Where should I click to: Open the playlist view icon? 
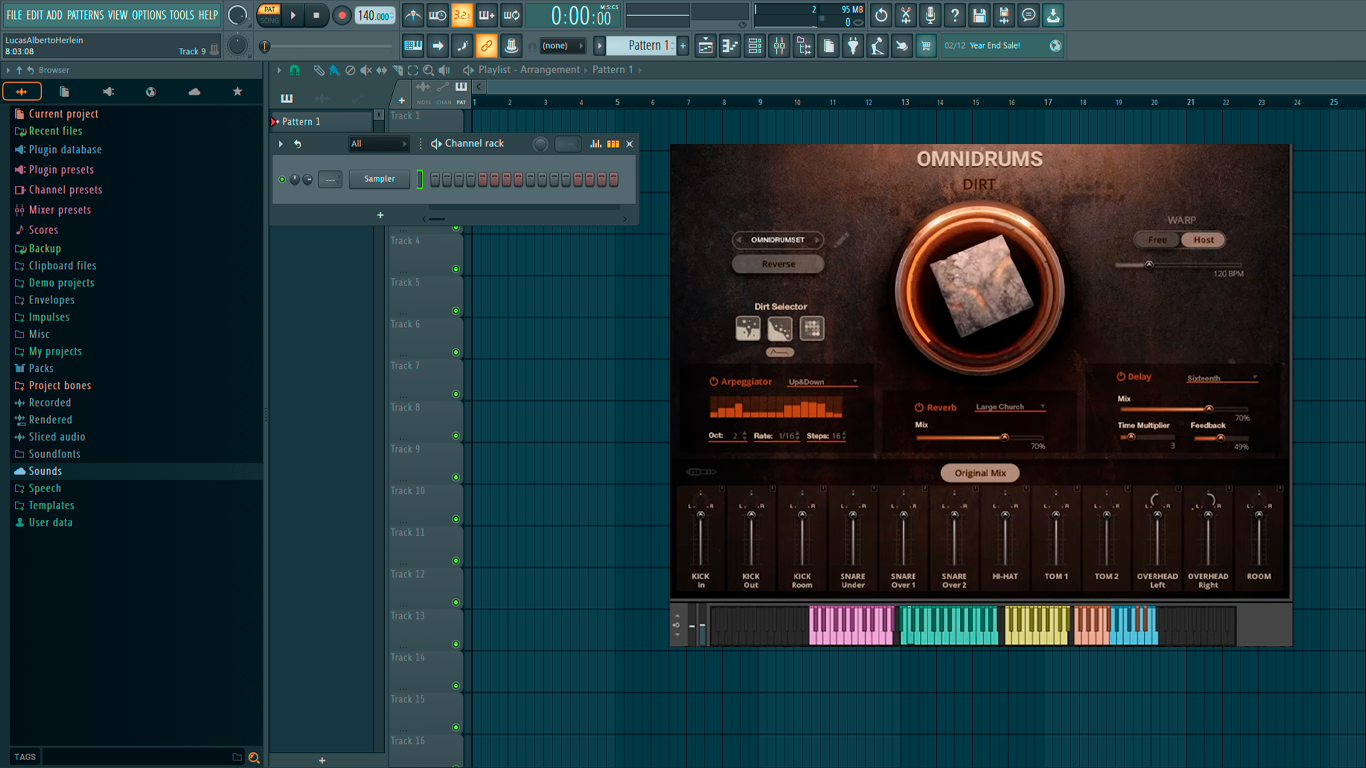click(x=706, y=45)
